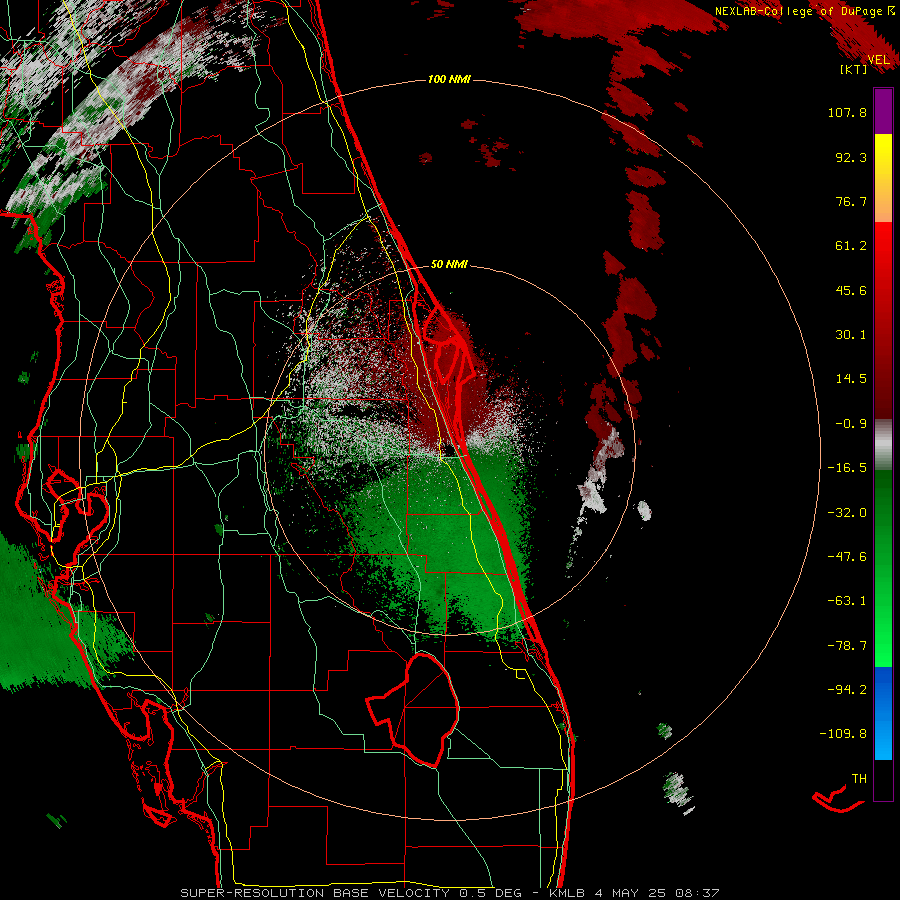Click the 100 NMI range ring label
900x900 pixels.
449,79
